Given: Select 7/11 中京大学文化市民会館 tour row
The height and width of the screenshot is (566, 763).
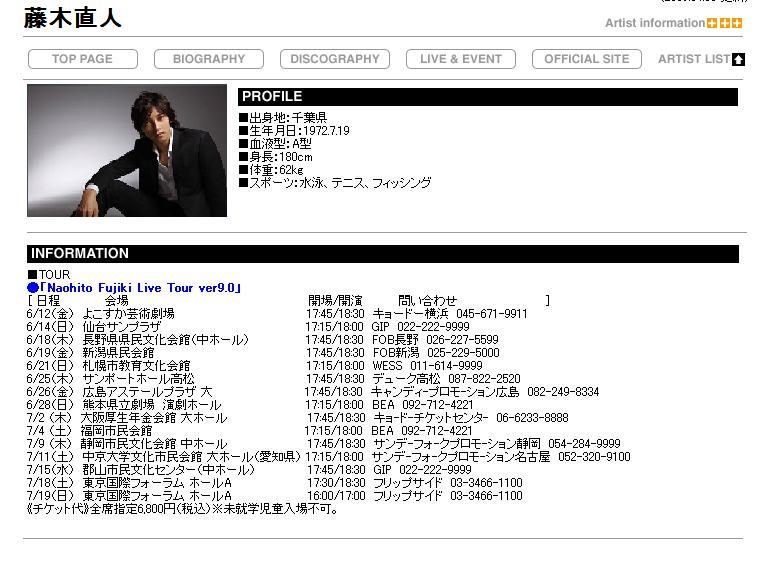Looking at the screenshot, I should tap(328, 456).
